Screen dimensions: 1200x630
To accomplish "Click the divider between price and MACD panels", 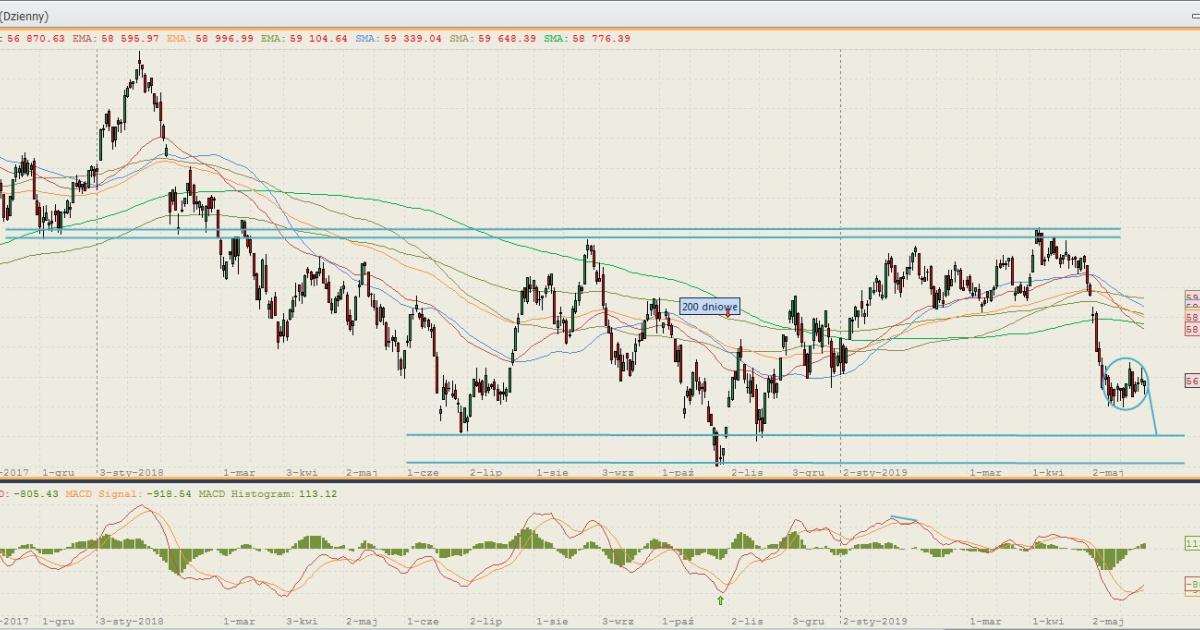I will [x=600, y=483].
